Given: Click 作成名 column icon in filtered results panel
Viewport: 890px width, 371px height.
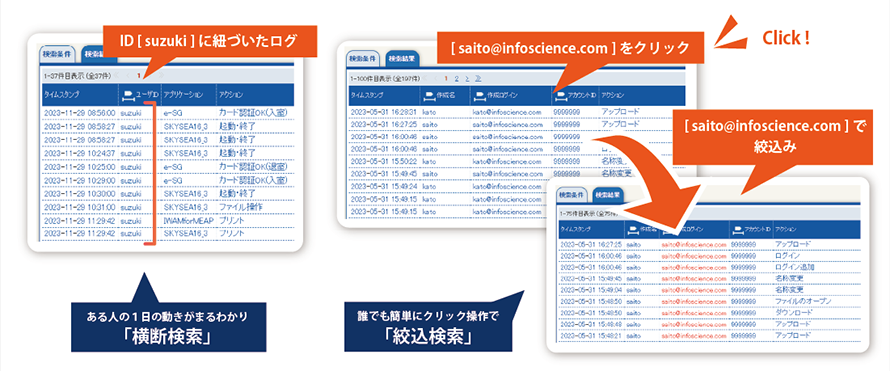Looking at the screenshot, I should click(633, 230).
